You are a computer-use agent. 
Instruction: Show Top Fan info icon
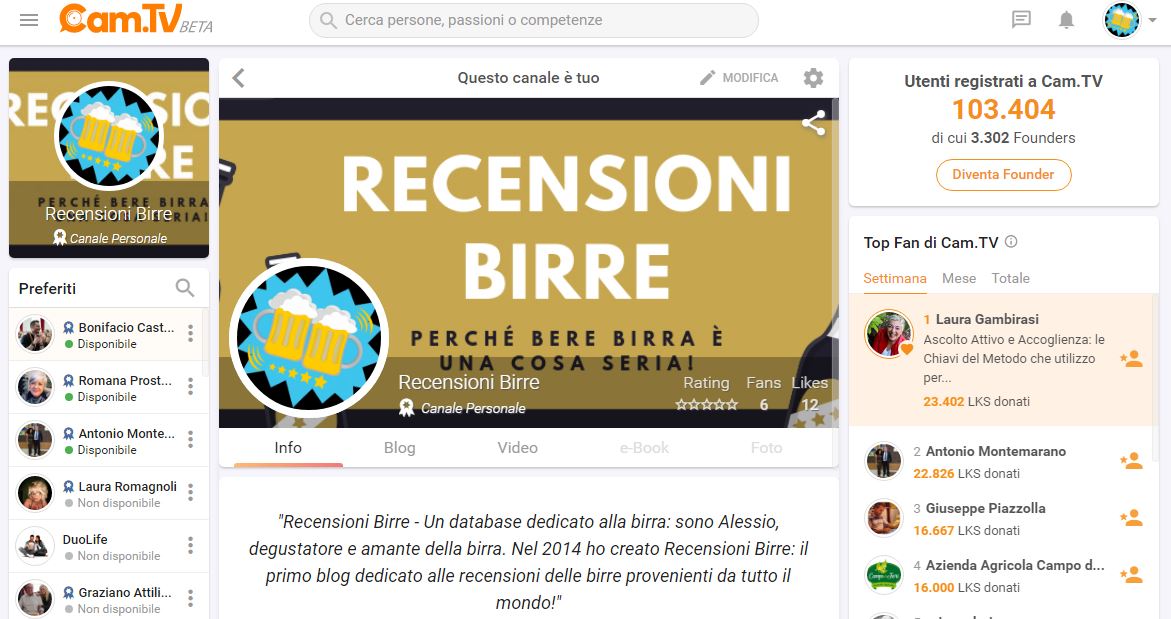point(1011,241)
